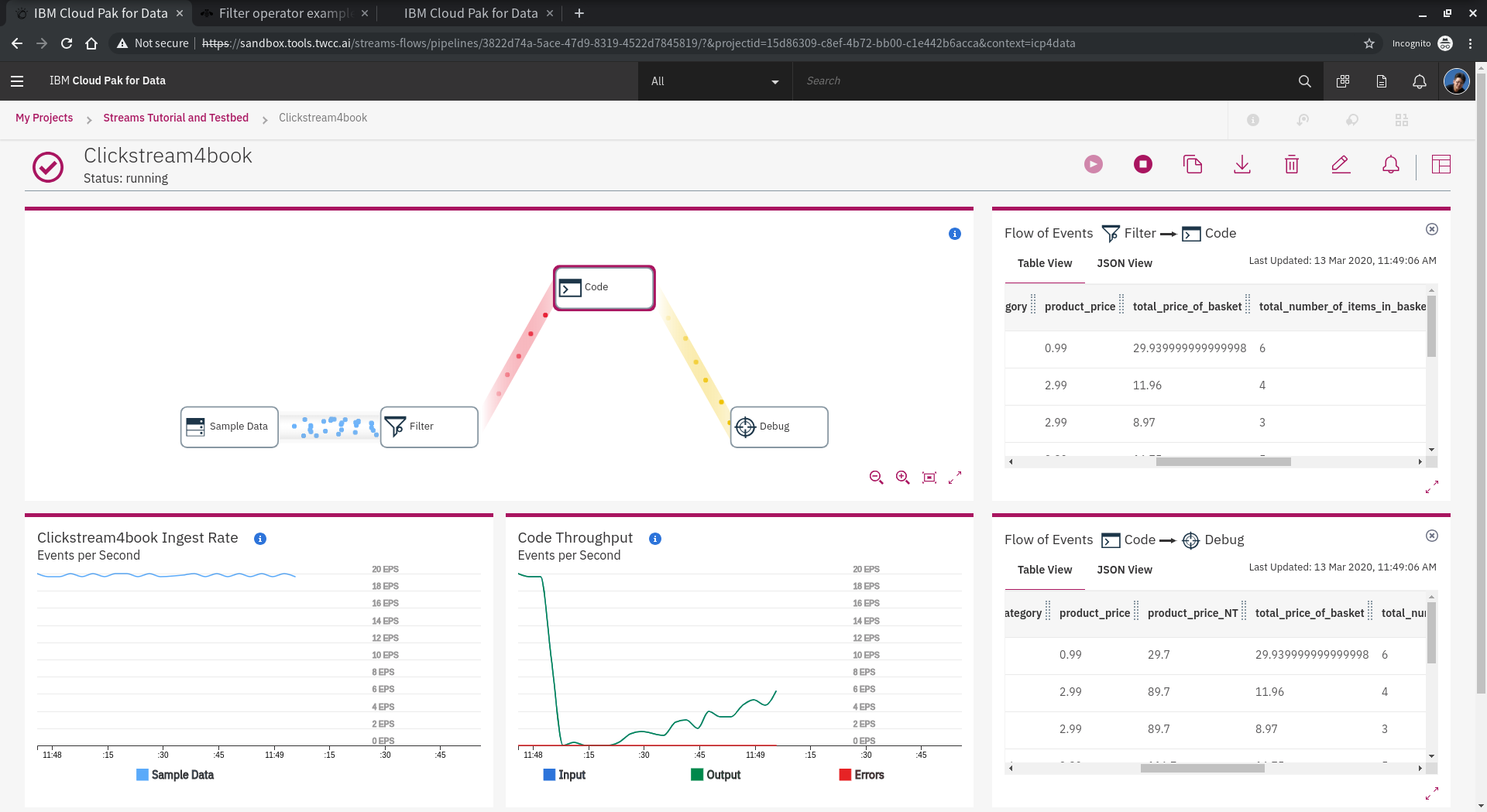Switch to the Filter operator example browser tab
Image resolution: width=1487 pixels, height=812 pixels.
tap(283, 13)
